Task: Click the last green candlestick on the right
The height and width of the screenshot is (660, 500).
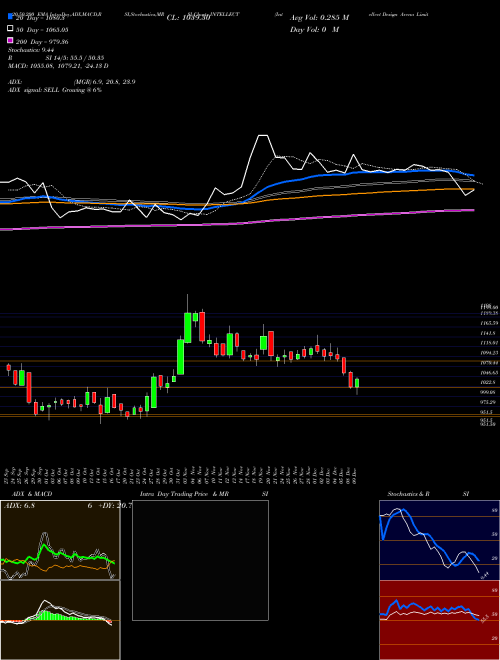Action: (x=357, y=383)
